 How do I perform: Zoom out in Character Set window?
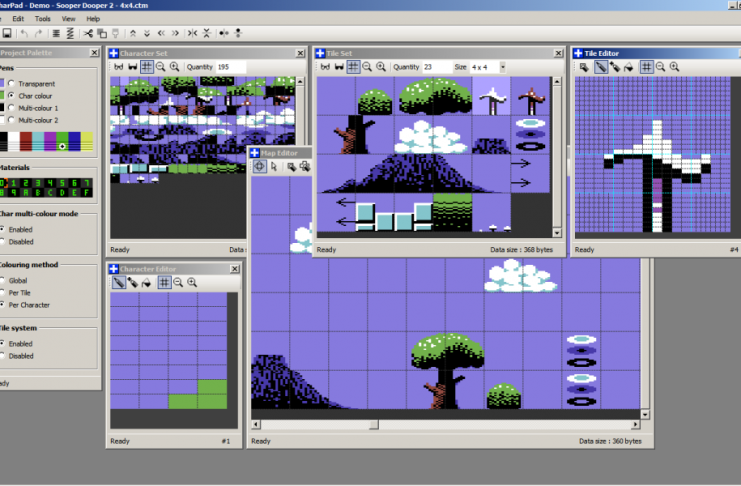click(161, 67)
